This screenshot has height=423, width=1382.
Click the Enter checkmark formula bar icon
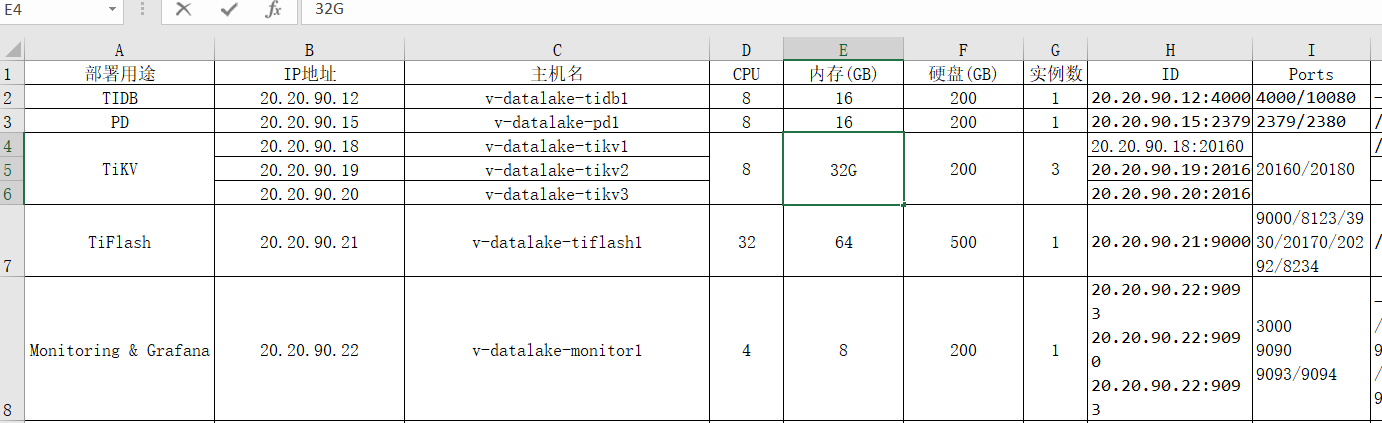229,10
